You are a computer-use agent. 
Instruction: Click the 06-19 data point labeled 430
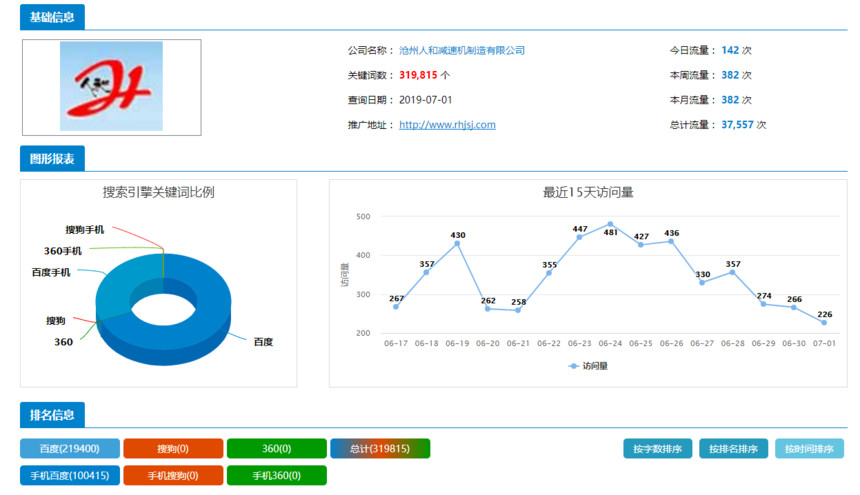click(x=457, y=243)
